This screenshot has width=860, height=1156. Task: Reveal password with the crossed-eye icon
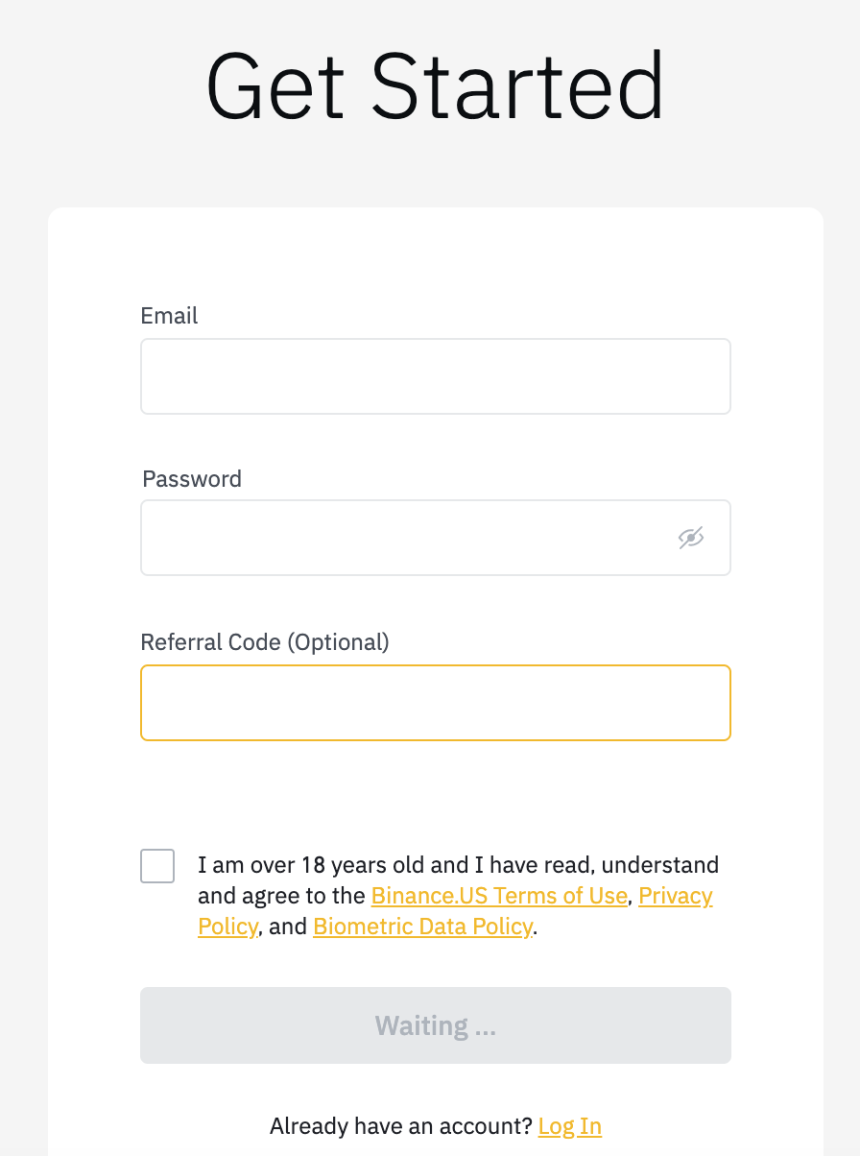[690, 538]
